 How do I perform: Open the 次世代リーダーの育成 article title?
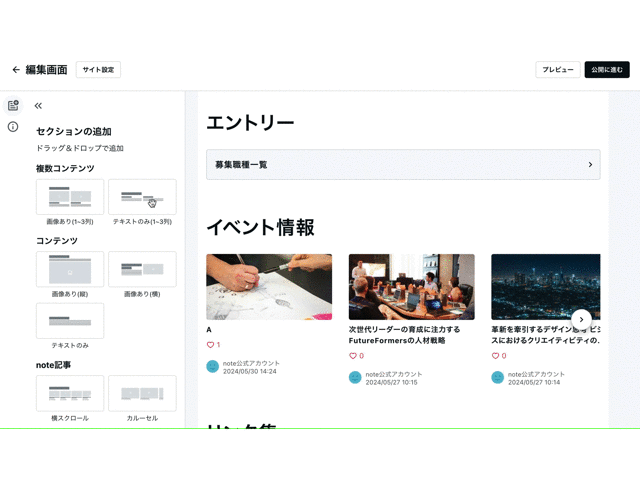tap(404, 335)
